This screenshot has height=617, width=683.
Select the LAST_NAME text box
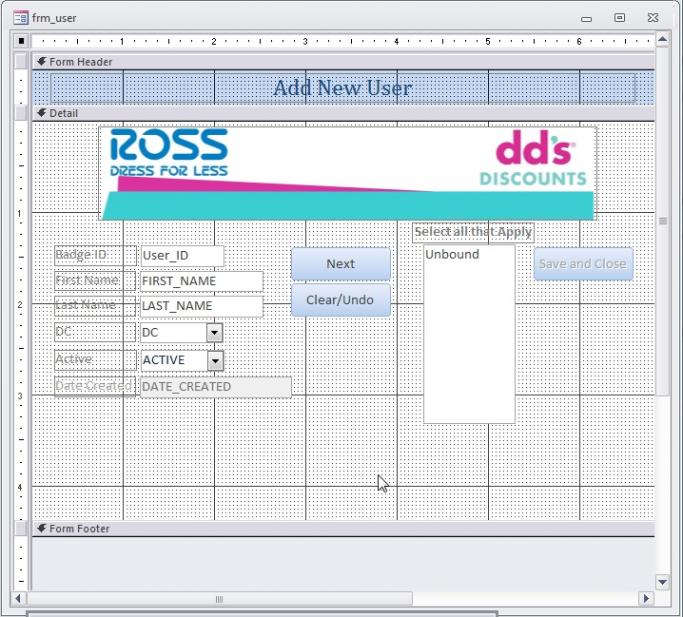click(x=202, y=306)
